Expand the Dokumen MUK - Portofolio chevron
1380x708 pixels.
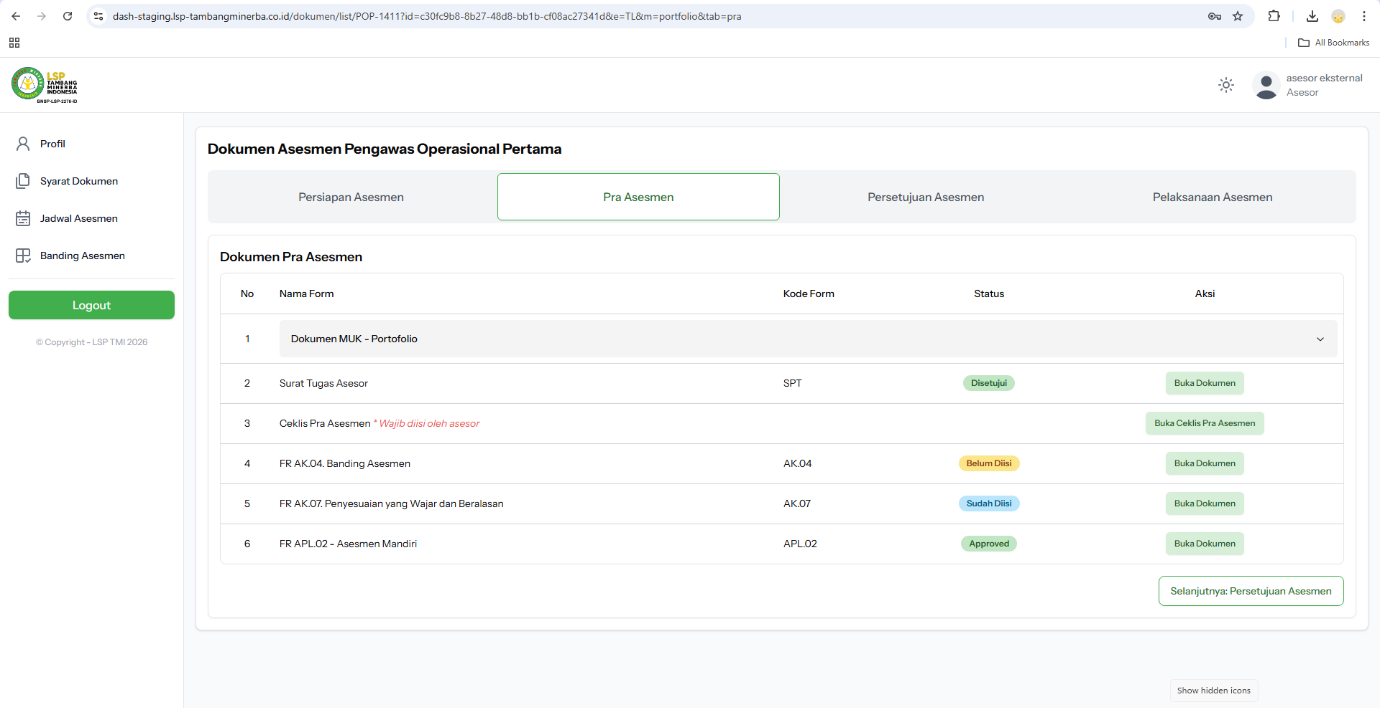[1320, 339]
